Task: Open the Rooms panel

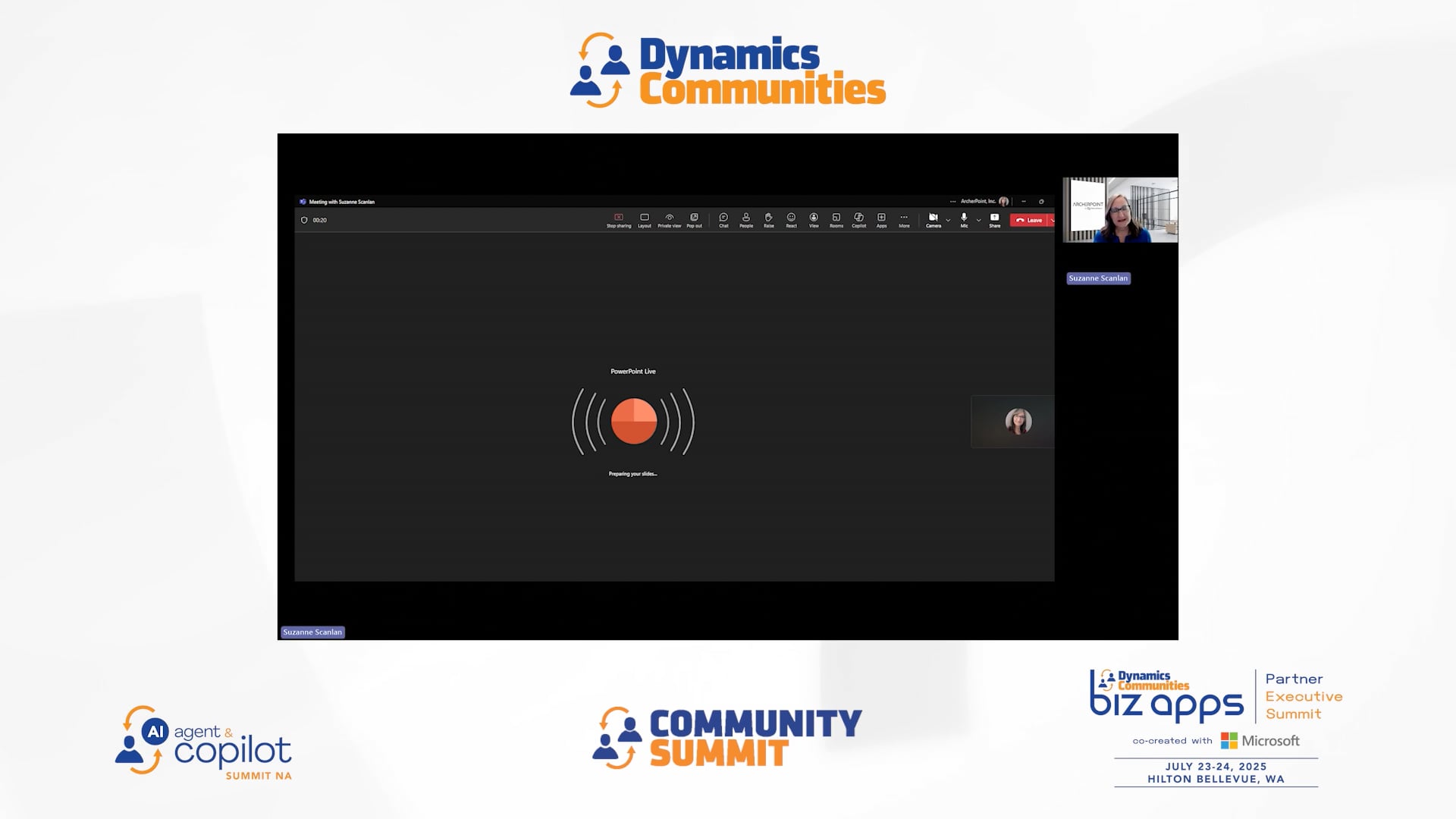Action: [x=836, y=220]
